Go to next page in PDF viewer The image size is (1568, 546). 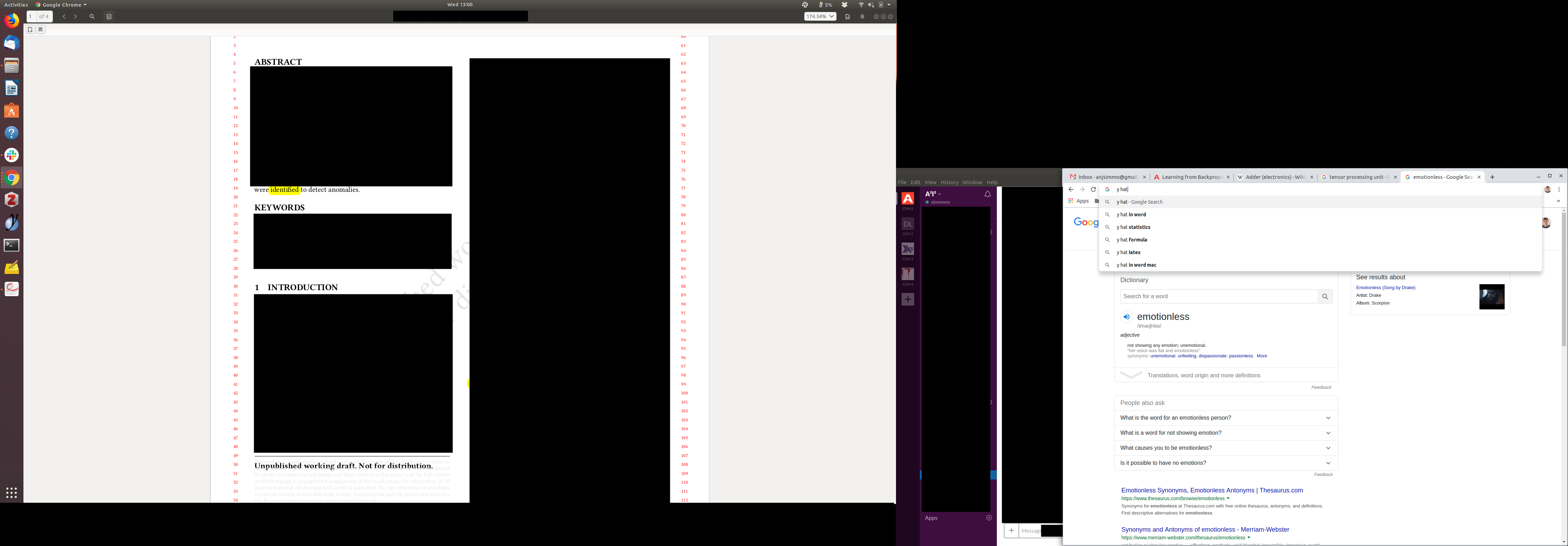pos(76,16)
